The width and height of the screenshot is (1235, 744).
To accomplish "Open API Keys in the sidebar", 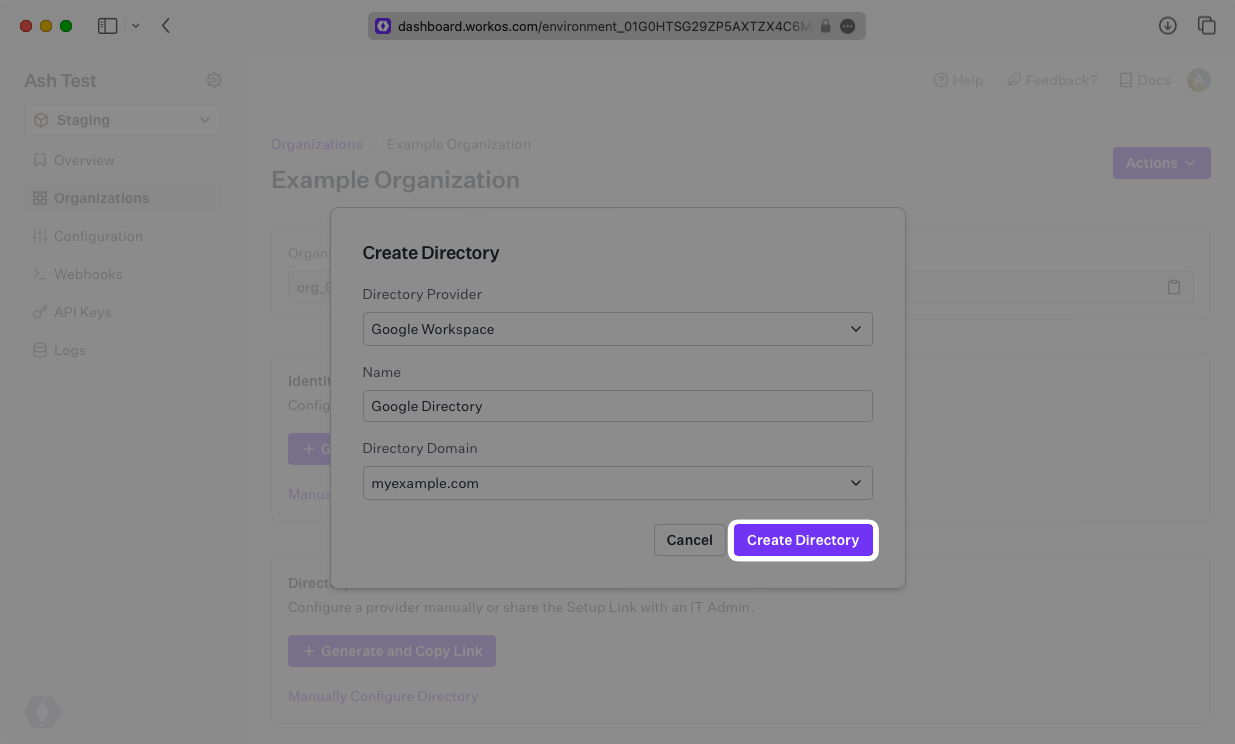I will (x=82, y=312).
